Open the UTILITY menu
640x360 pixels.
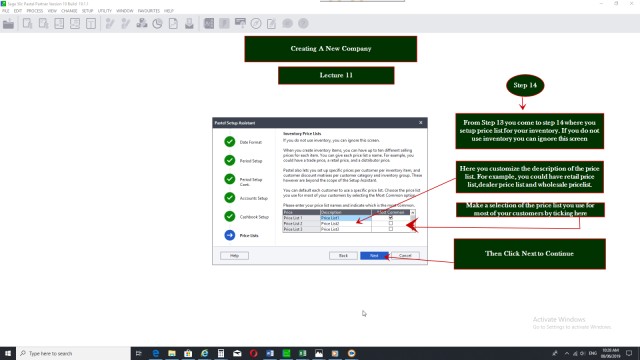pyautogui.click(x=105, y=11)
